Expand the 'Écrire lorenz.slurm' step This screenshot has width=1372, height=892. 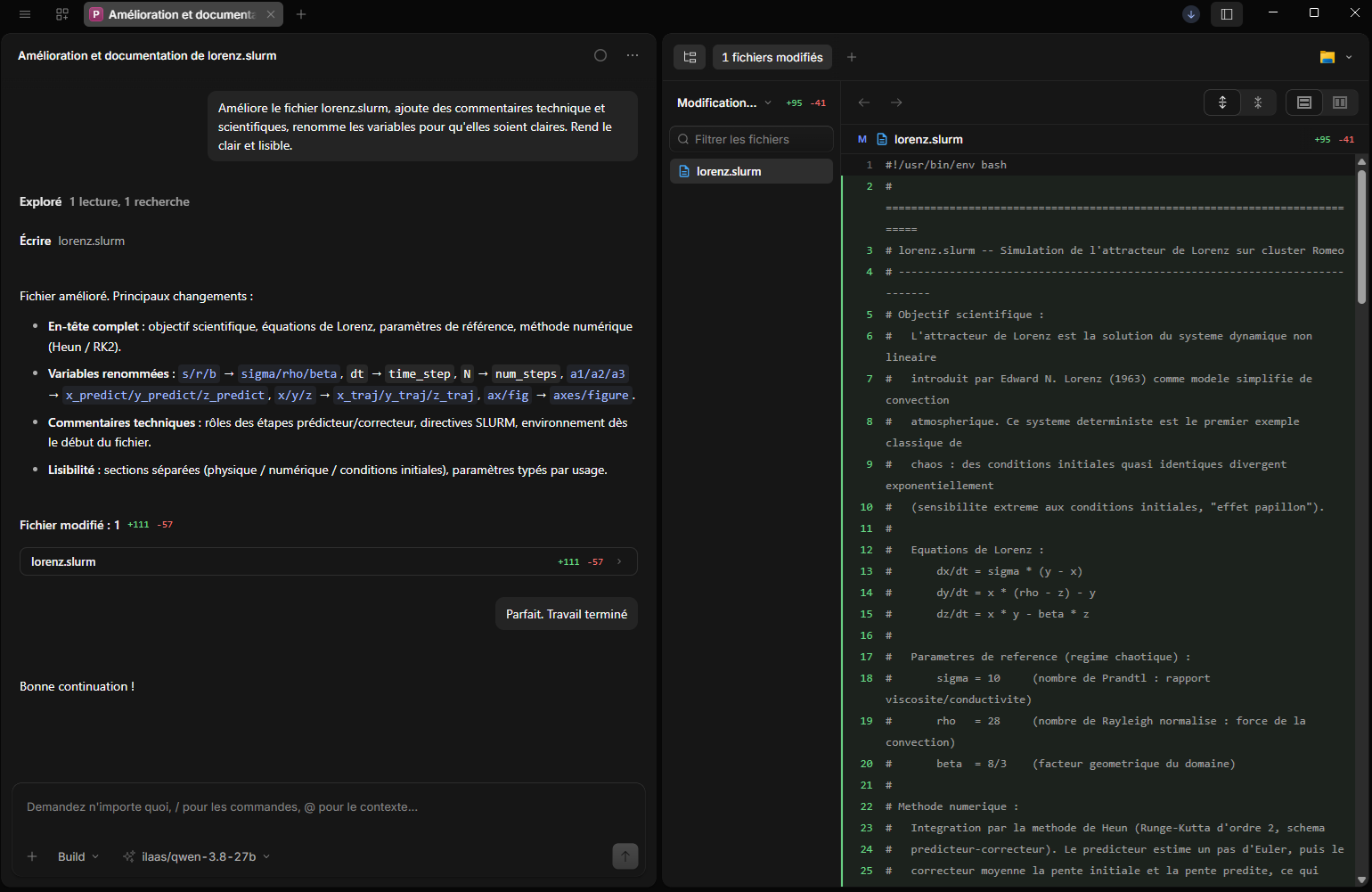coord(72,241)
